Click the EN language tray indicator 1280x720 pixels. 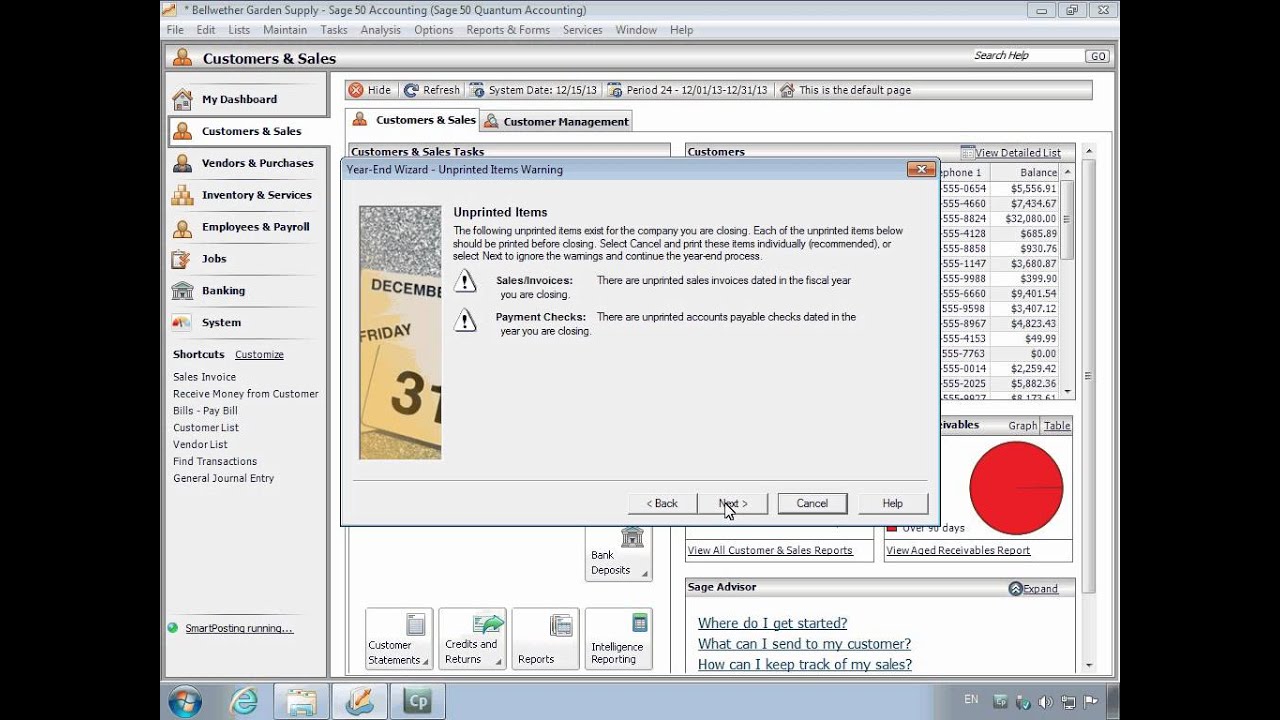click(971, 700)
